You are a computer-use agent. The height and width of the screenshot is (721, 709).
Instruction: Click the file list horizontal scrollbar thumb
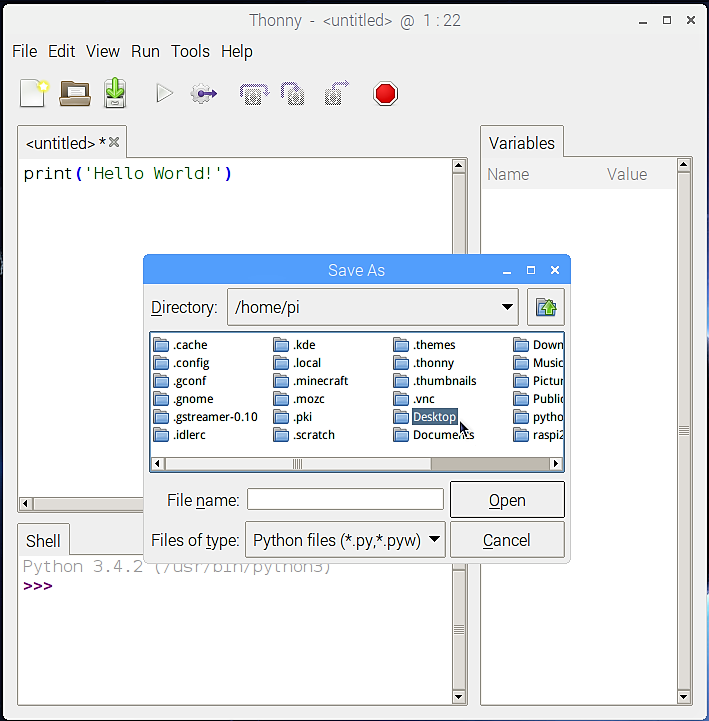(298, 464)
